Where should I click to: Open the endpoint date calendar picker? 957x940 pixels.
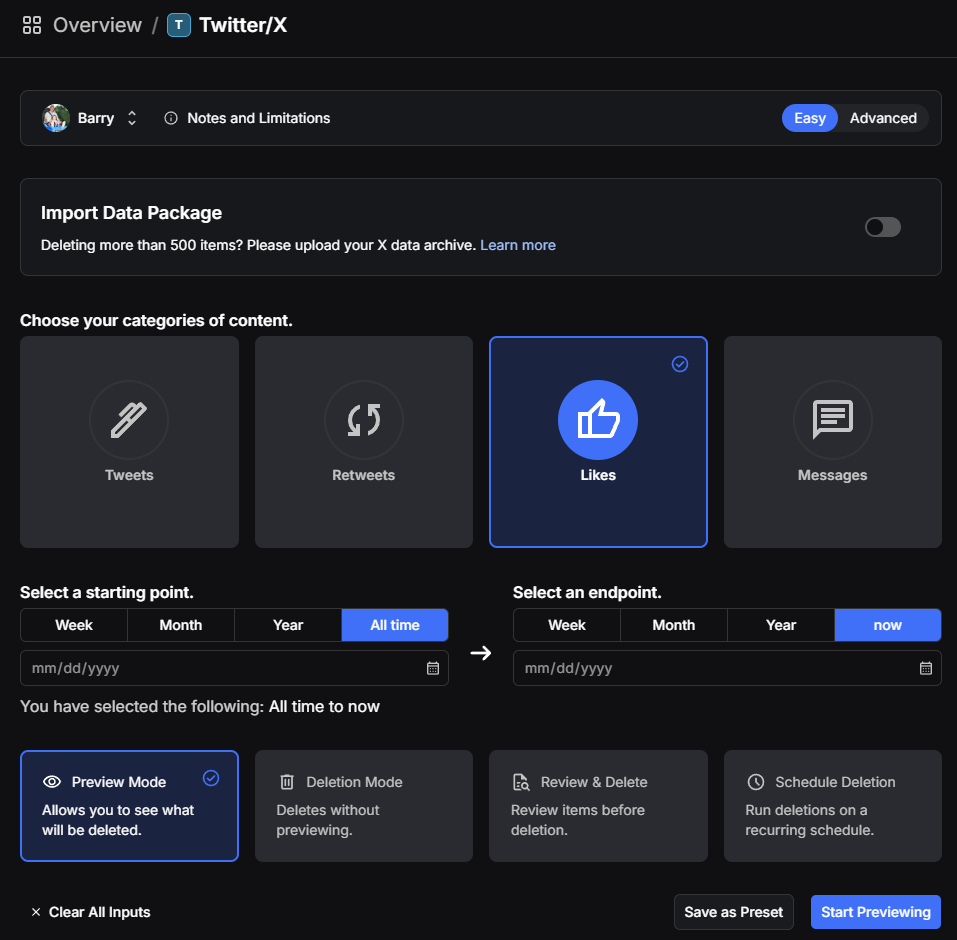pos(926,668)
